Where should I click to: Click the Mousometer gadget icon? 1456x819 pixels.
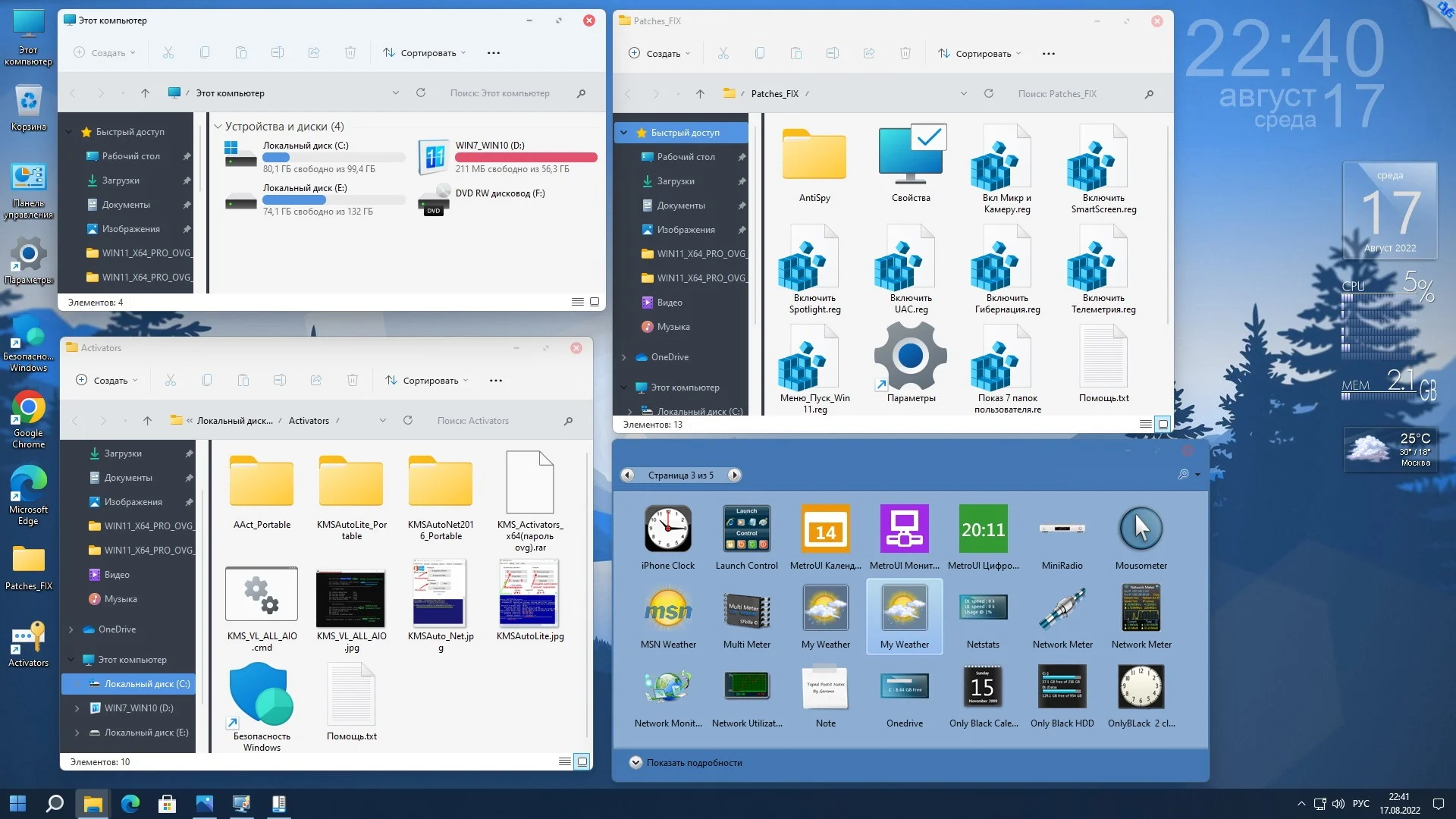pos(1141,529)
